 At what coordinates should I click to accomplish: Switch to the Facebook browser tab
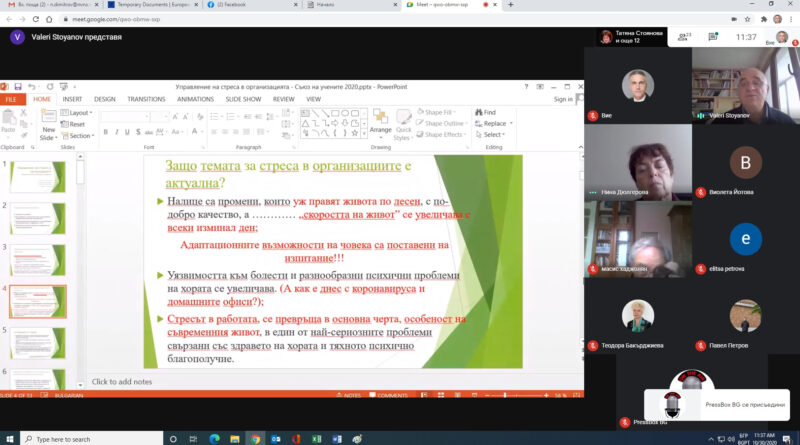[252, 5]
